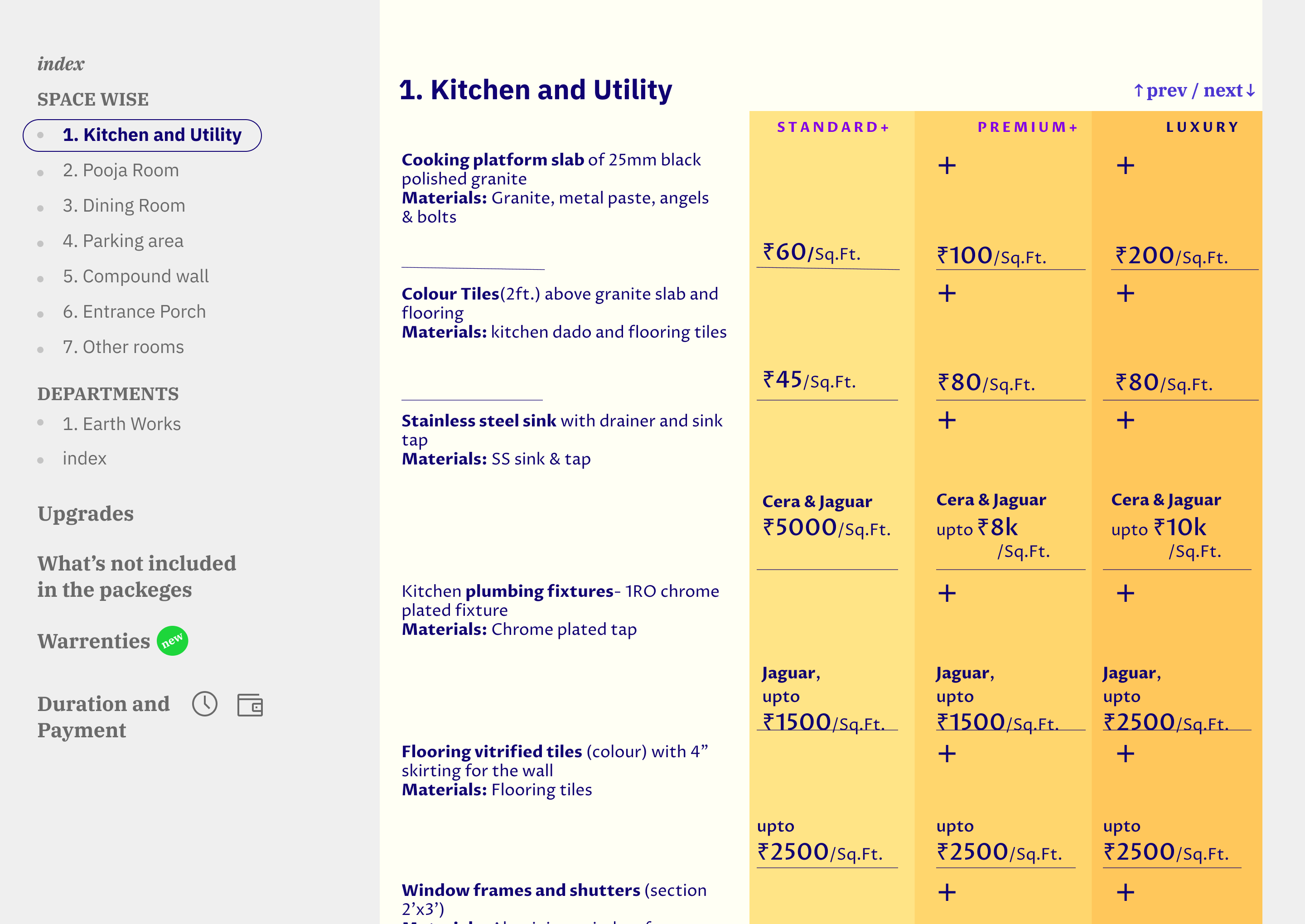Image resolution: width=1305 pixels, height=924 pixels.
Task: Select the STANDARD+ package column header
Action: [833, 127]
